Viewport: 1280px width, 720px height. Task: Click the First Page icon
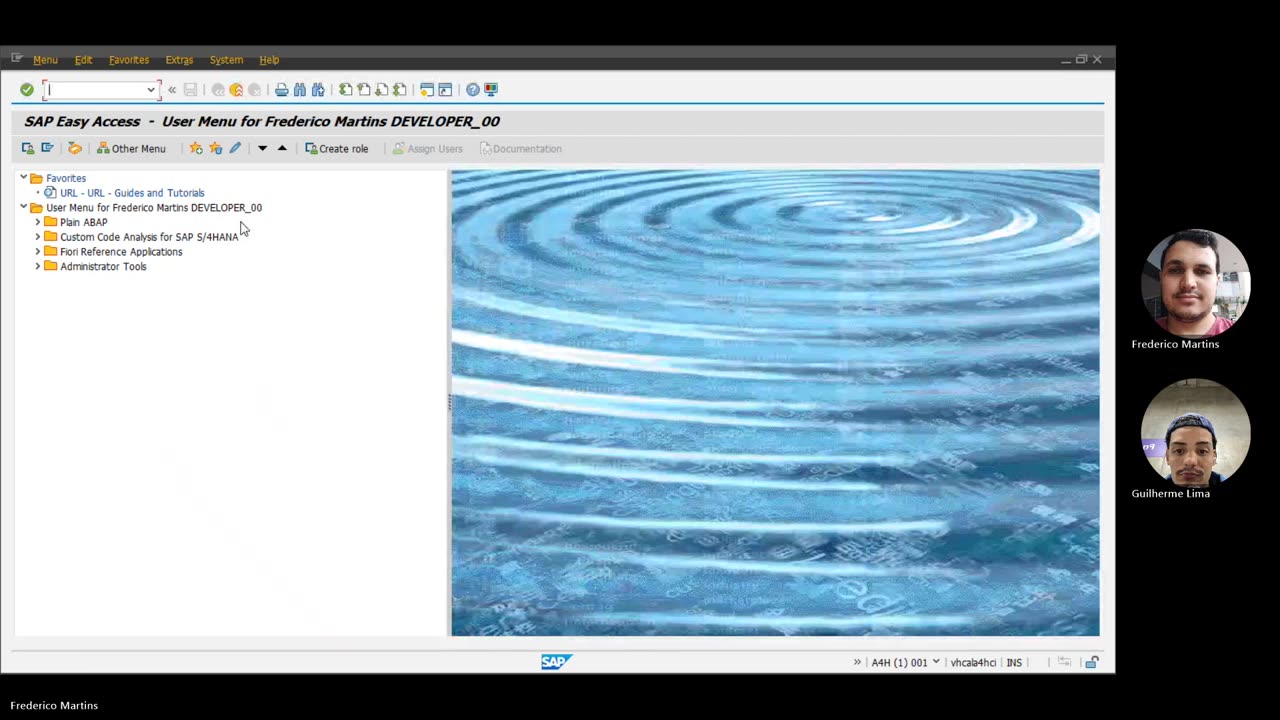click(346, 90)
